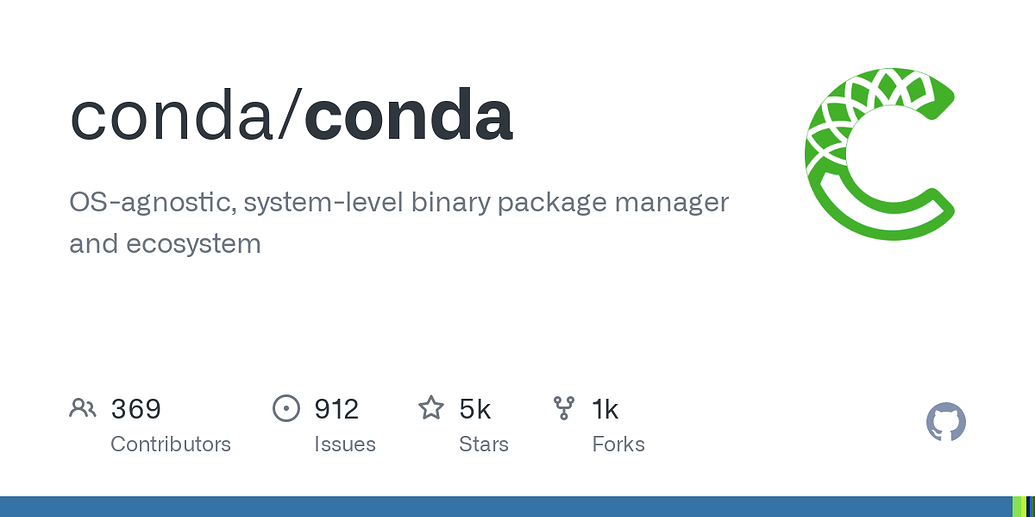Image resolution: width=1035 pixels, height=517 pixels.
Task: Click the green language bar segment
Action: coord(1018,506)
